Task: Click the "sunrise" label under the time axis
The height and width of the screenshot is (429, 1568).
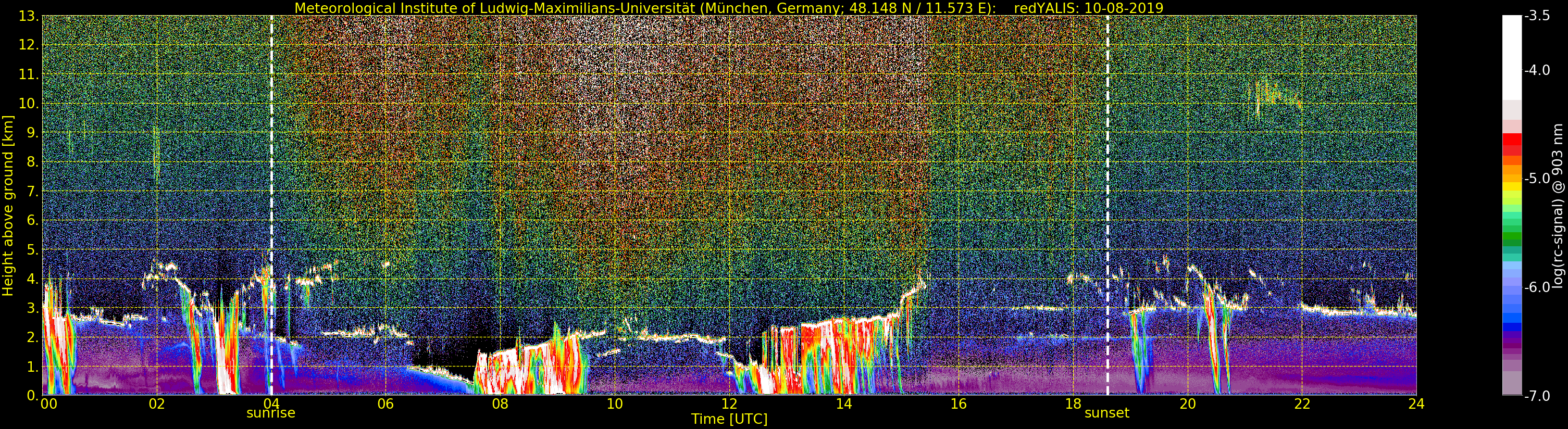Action: (271, 412)
